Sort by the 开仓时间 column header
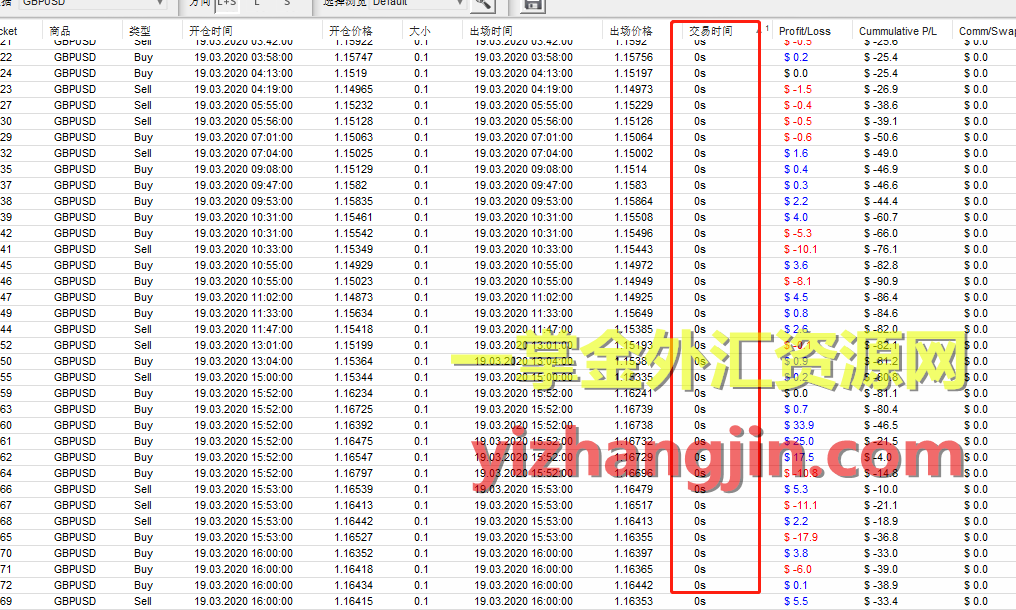The height and width of the screenshot is (610, 1016). [211, 30]
